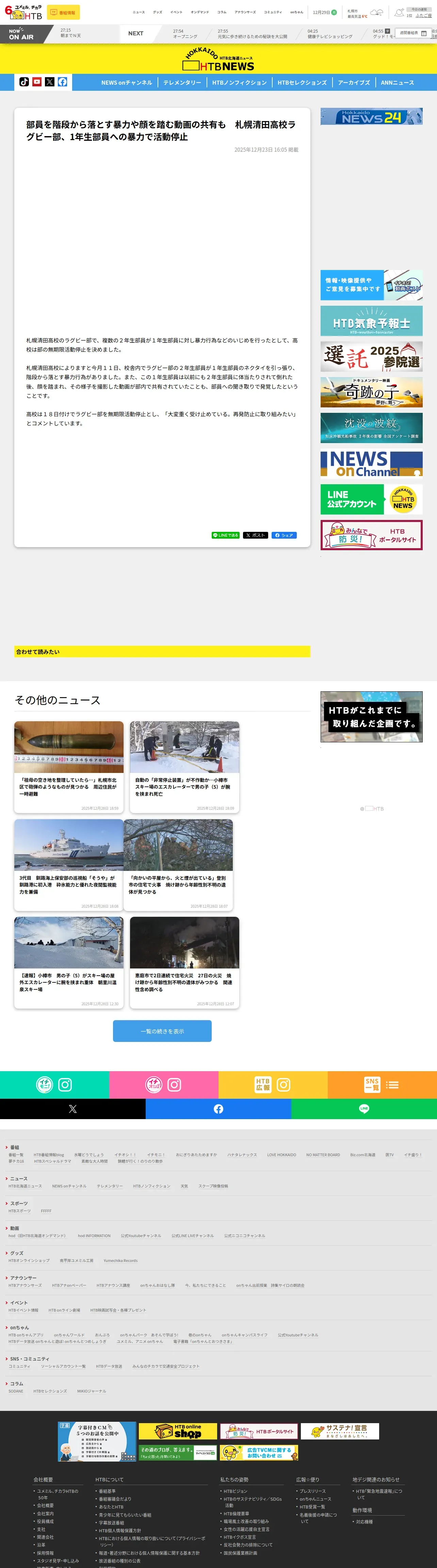
Task: Open the 情報・映像提供 video post banner
Action: pyautogui.click(x=371, y=285)
